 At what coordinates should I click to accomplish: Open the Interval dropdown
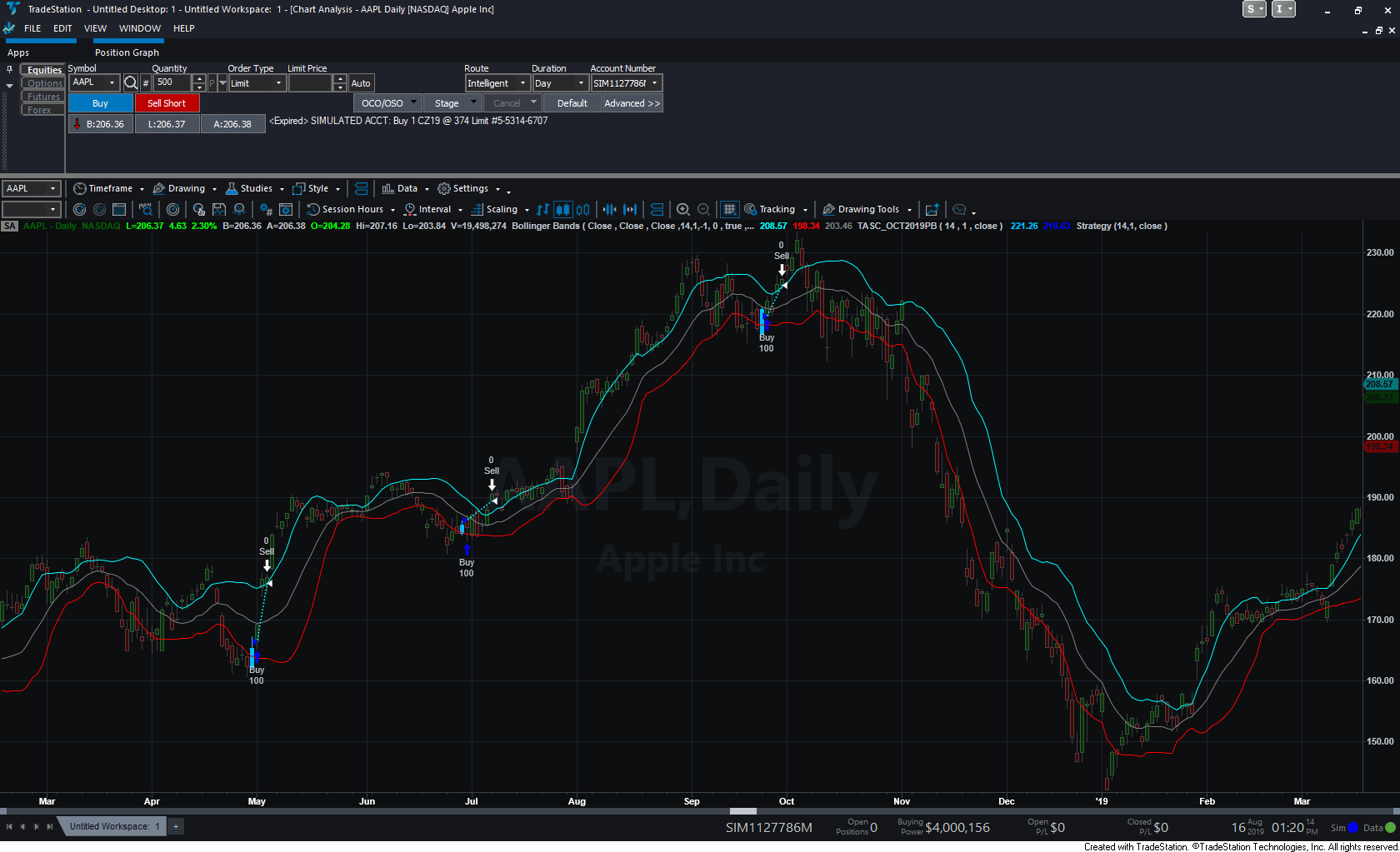coord(460,210)
